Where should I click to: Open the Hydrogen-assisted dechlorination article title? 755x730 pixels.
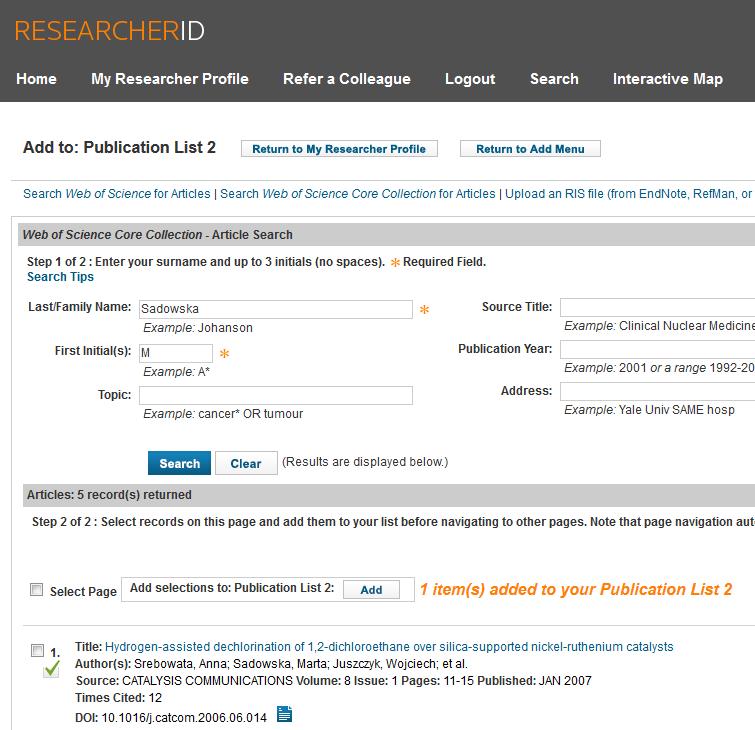click(389, 647)
